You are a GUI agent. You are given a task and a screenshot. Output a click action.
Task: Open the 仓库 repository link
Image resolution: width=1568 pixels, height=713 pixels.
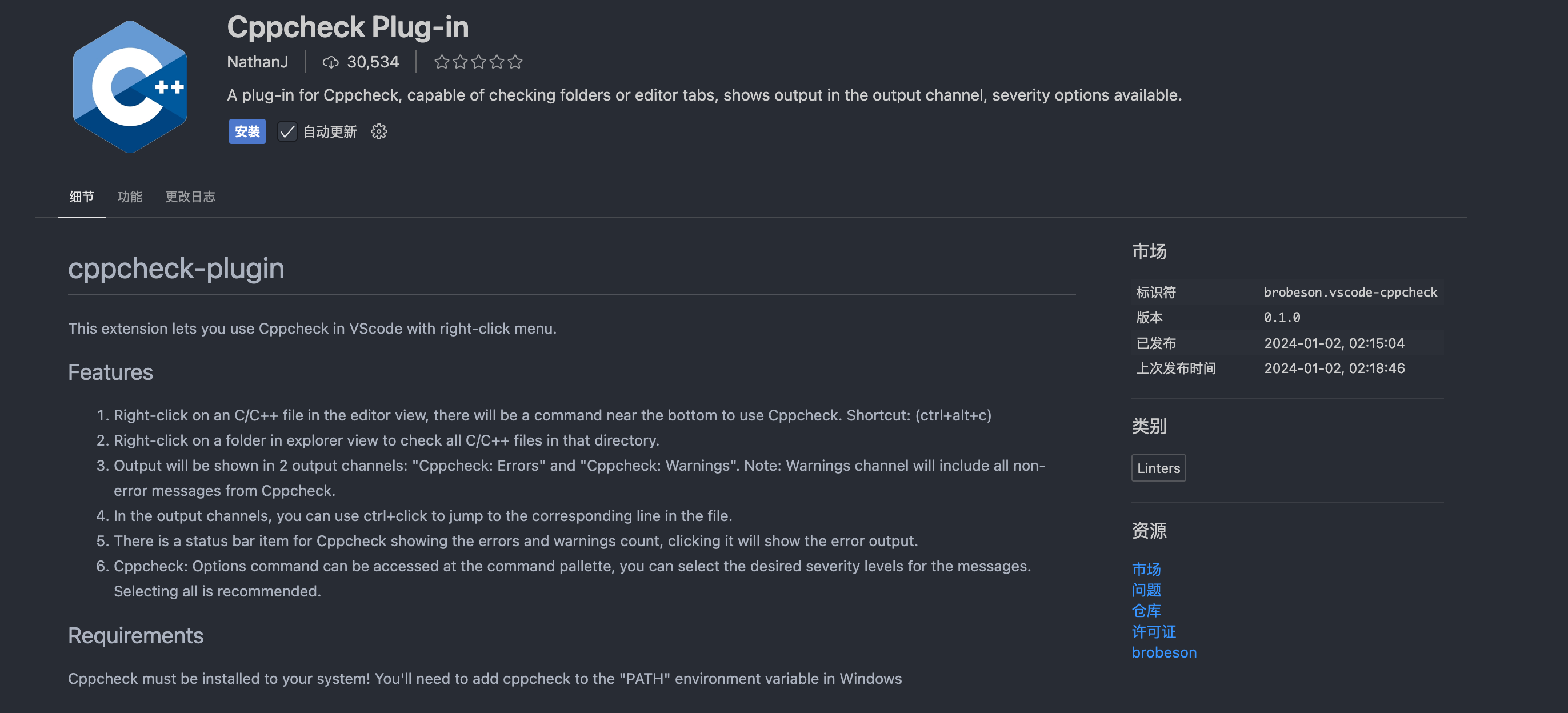coord(1146,610)
